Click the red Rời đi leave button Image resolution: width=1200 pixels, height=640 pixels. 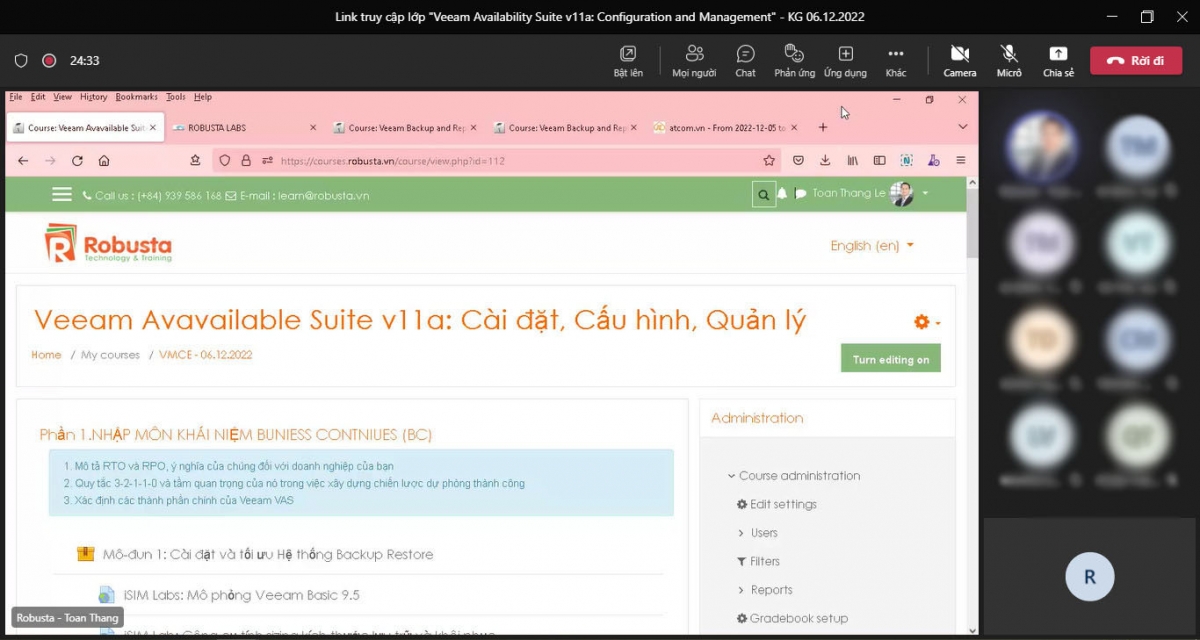click(x=1136, y=60)
